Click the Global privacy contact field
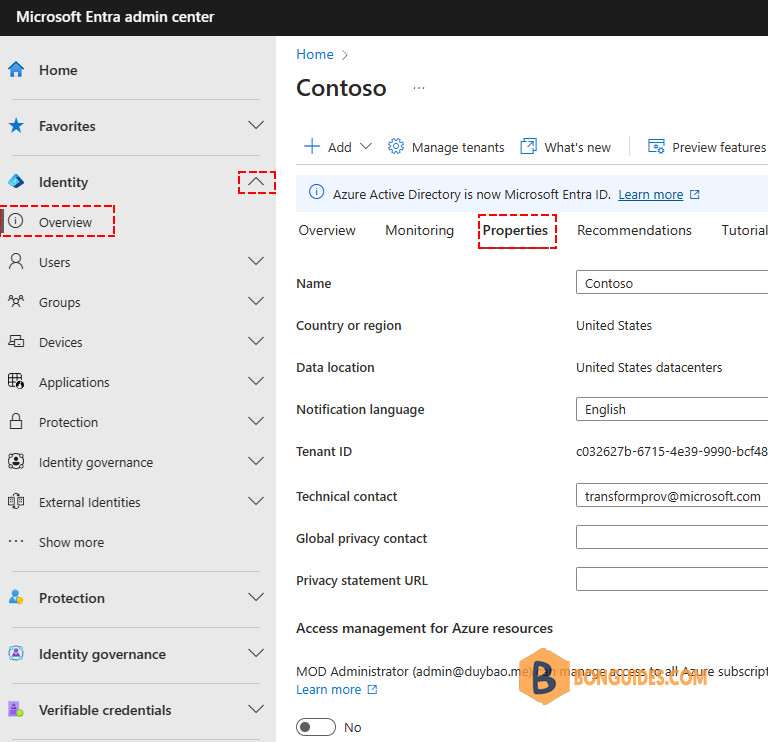Viewport: 768px width, 742px height. (x=672, y=537)
